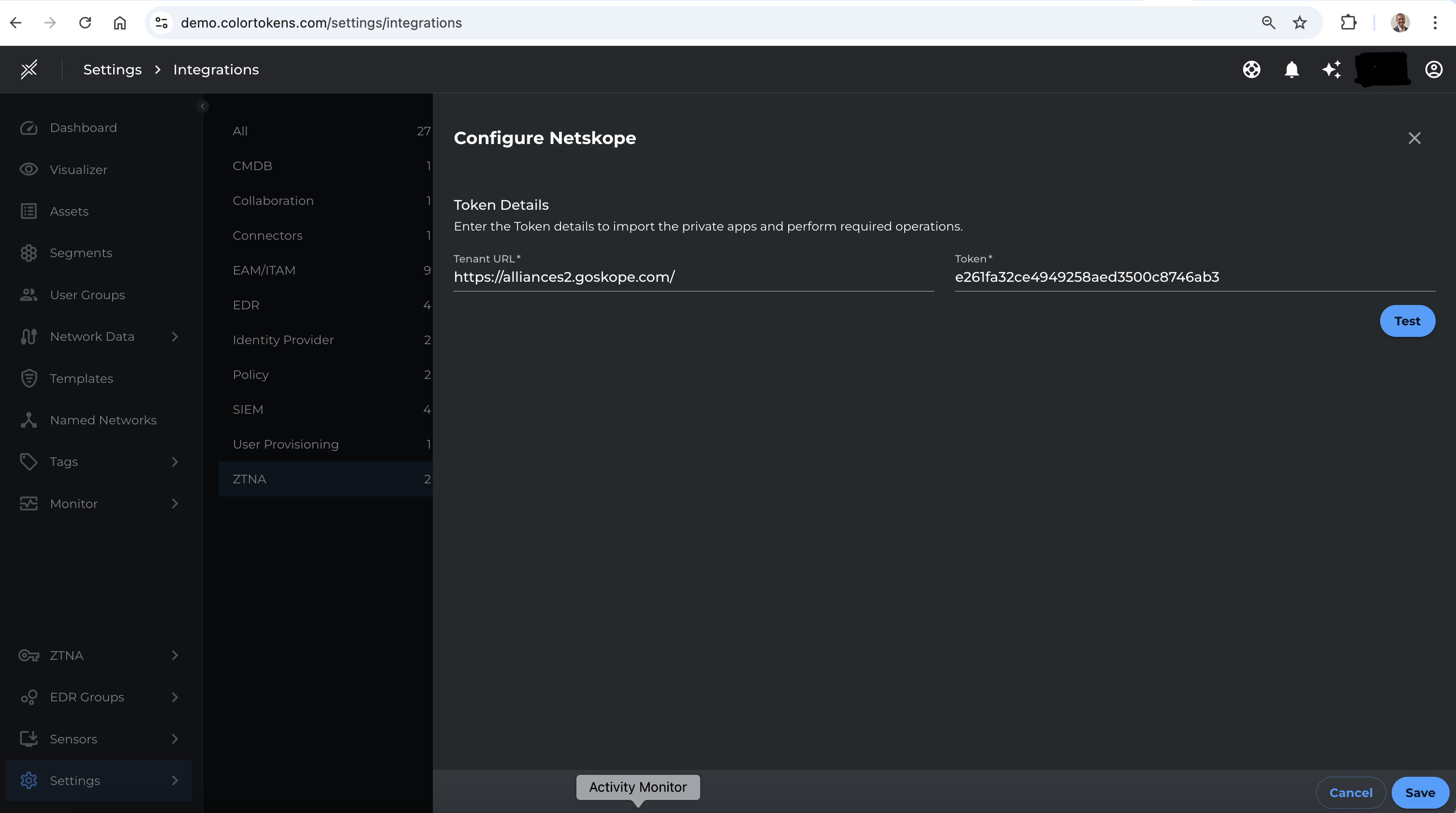Open the AI assistant sparkle icon
Image resolution: width=1456 pixels, height=813 pixels.
[x=1332, y=69]
